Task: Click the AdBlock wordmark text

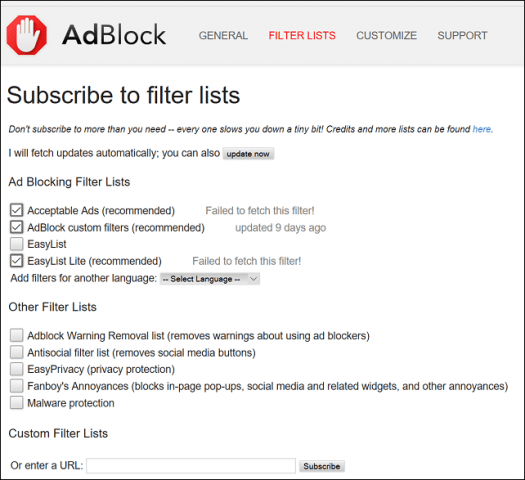Action: click(114, 35)
